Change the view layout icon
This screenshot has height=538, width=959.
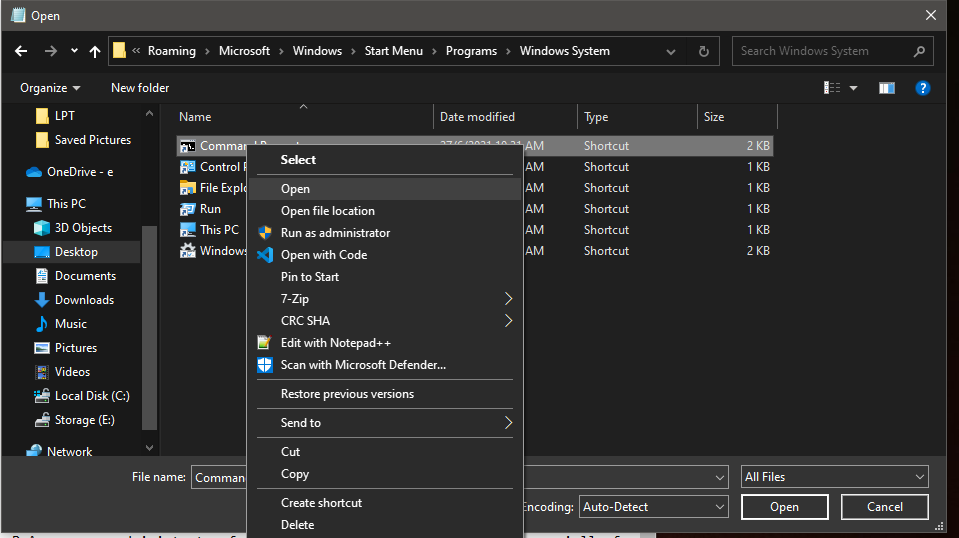(x=832, y=88)
